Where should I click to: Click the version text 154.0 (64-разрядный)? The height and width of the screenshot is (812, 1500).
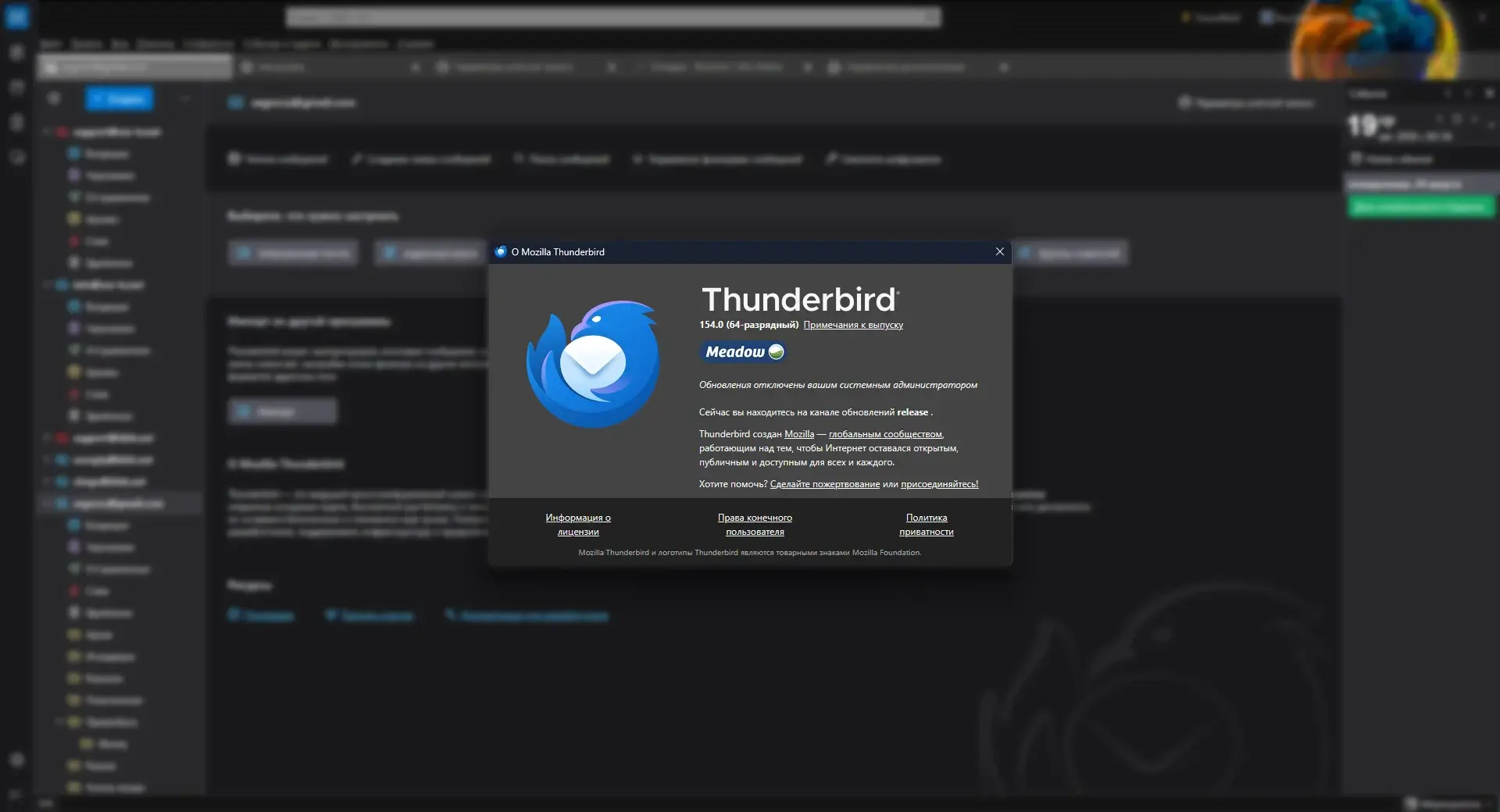(748, 325)
